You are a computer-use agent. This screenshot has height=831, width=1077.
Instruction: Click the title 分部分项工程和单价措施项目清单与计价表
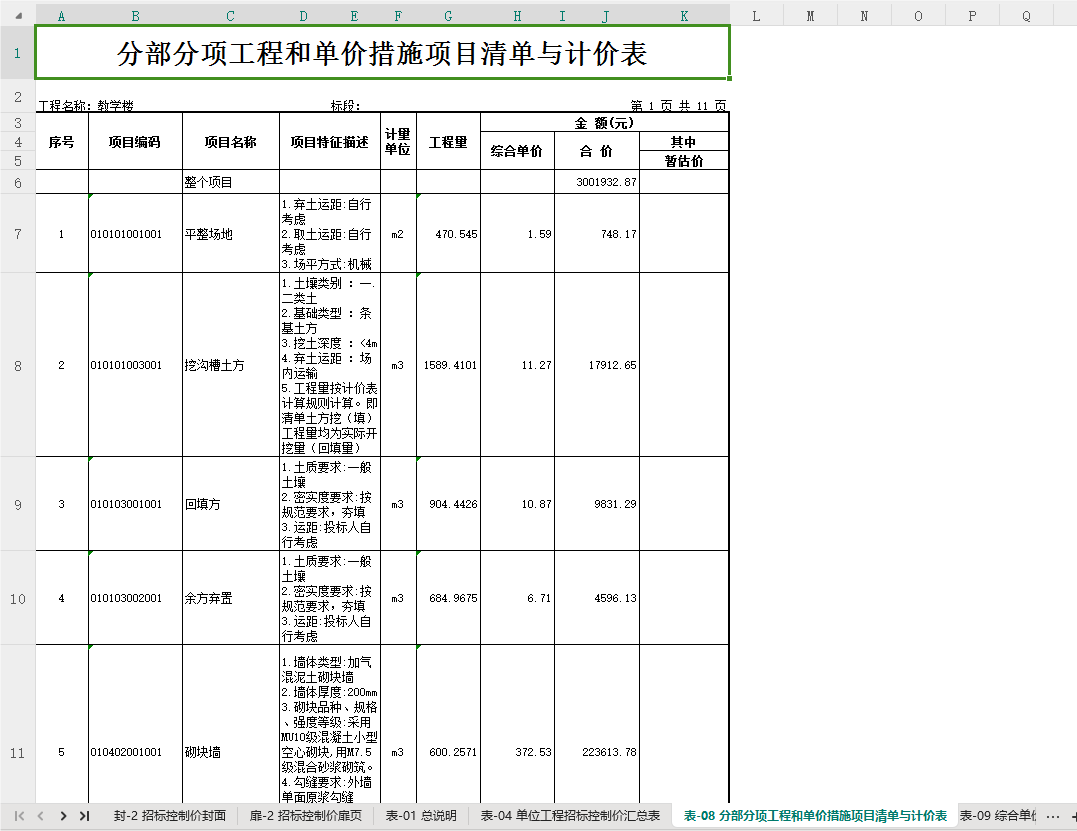coord(382,53)
